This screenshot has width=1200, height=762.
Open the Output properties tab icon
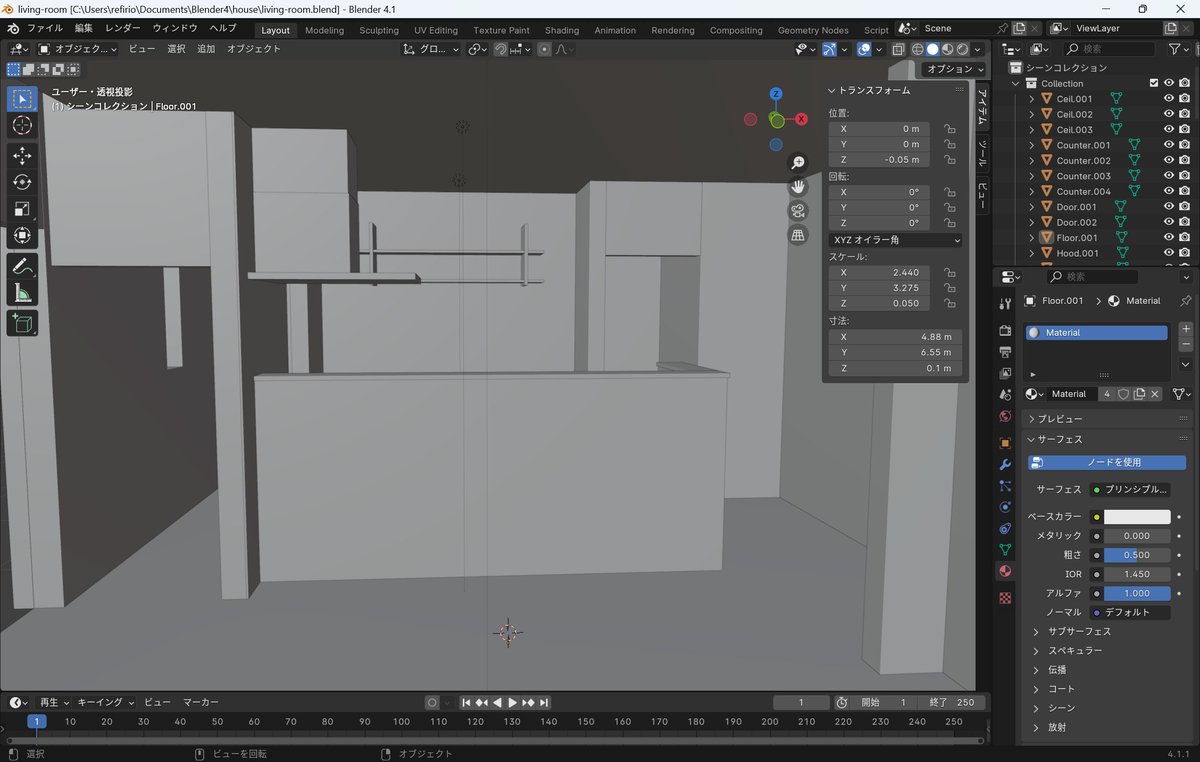(1005, 351)
